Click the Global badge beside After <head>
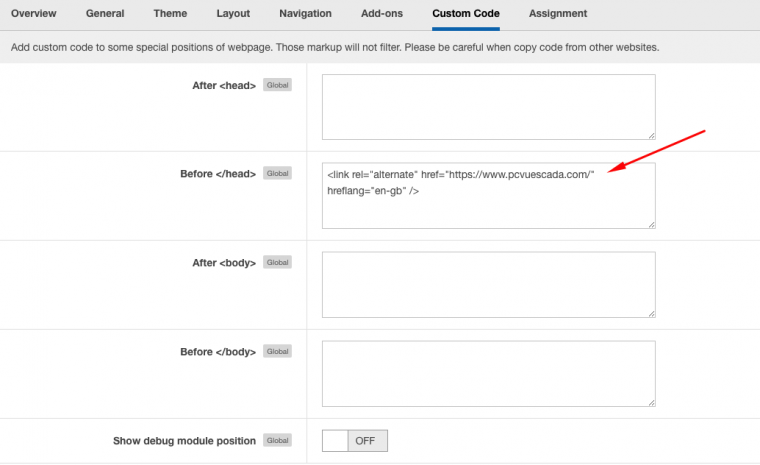760x465 pixels. click(x=277, y=85)
